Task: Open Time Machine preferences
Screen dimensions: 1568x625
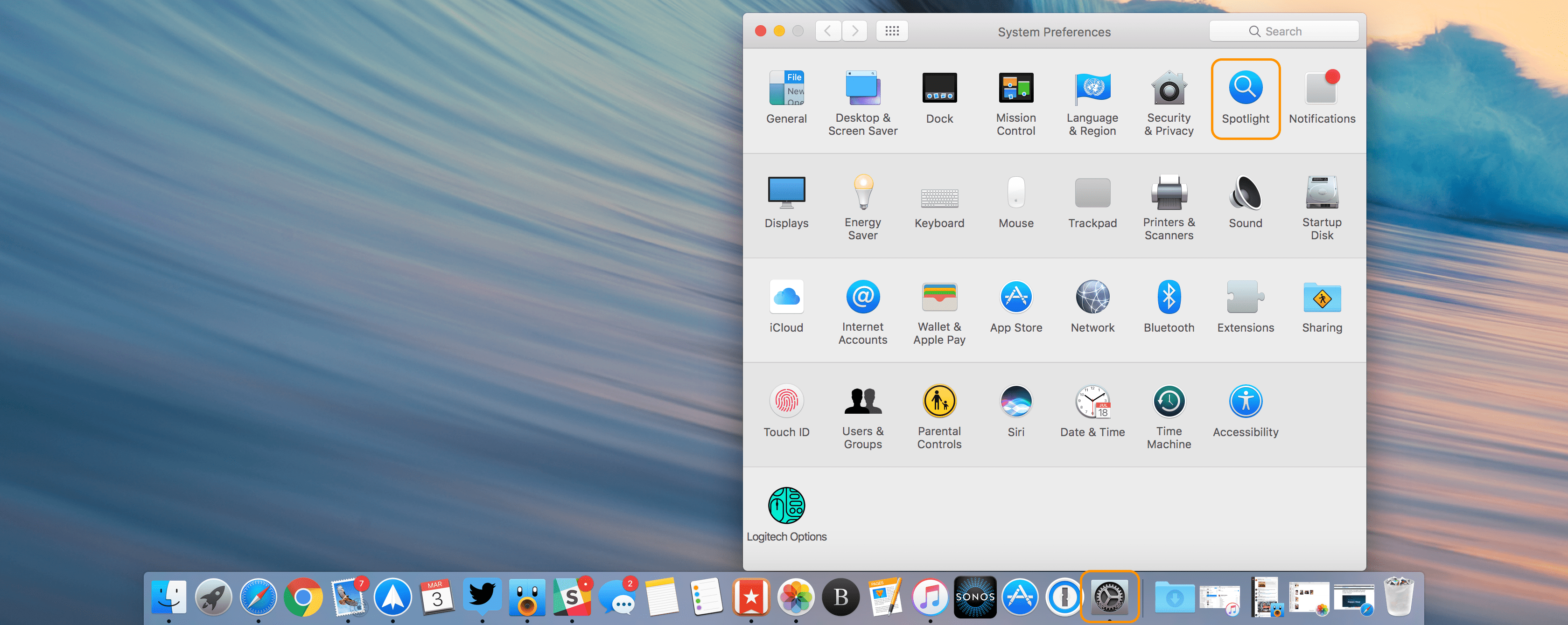Action: click(x=1168, y=402)
